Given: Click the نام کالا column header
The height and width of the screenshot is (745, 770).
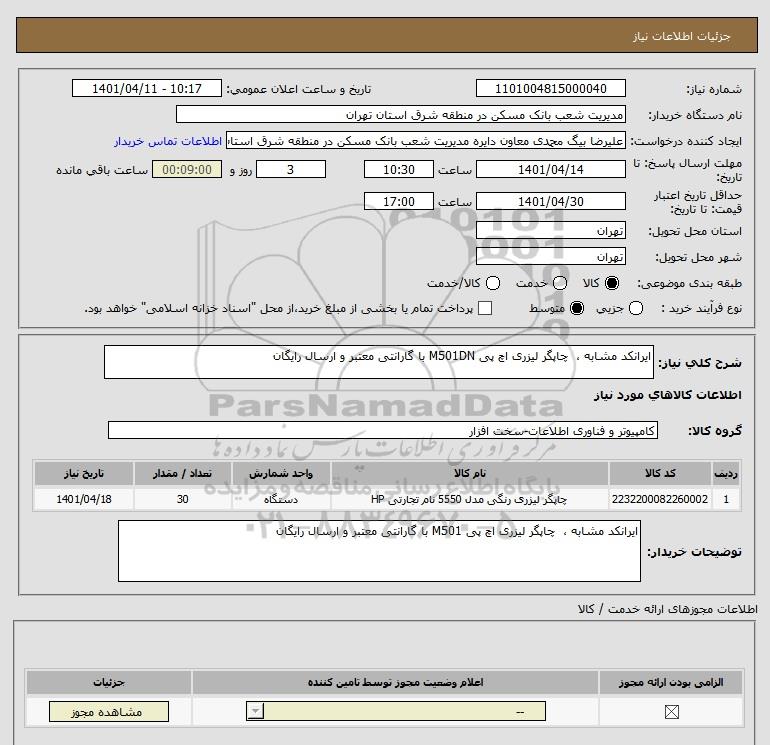Looking at the screenshot, I should point(470,473).
